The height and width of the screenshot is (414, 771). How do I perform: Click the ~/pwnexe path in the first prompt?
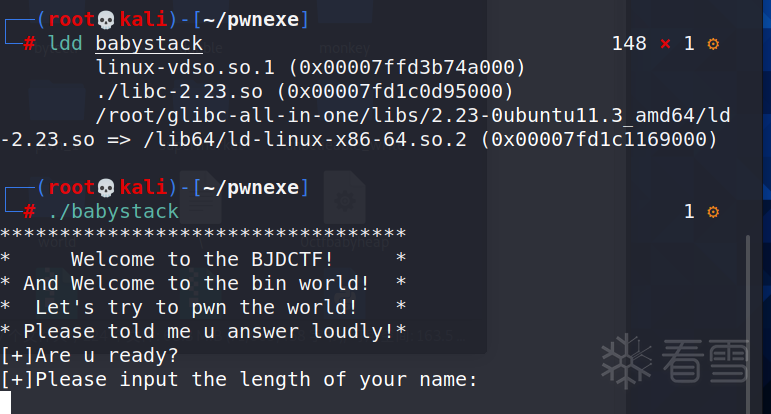(250, 19)
